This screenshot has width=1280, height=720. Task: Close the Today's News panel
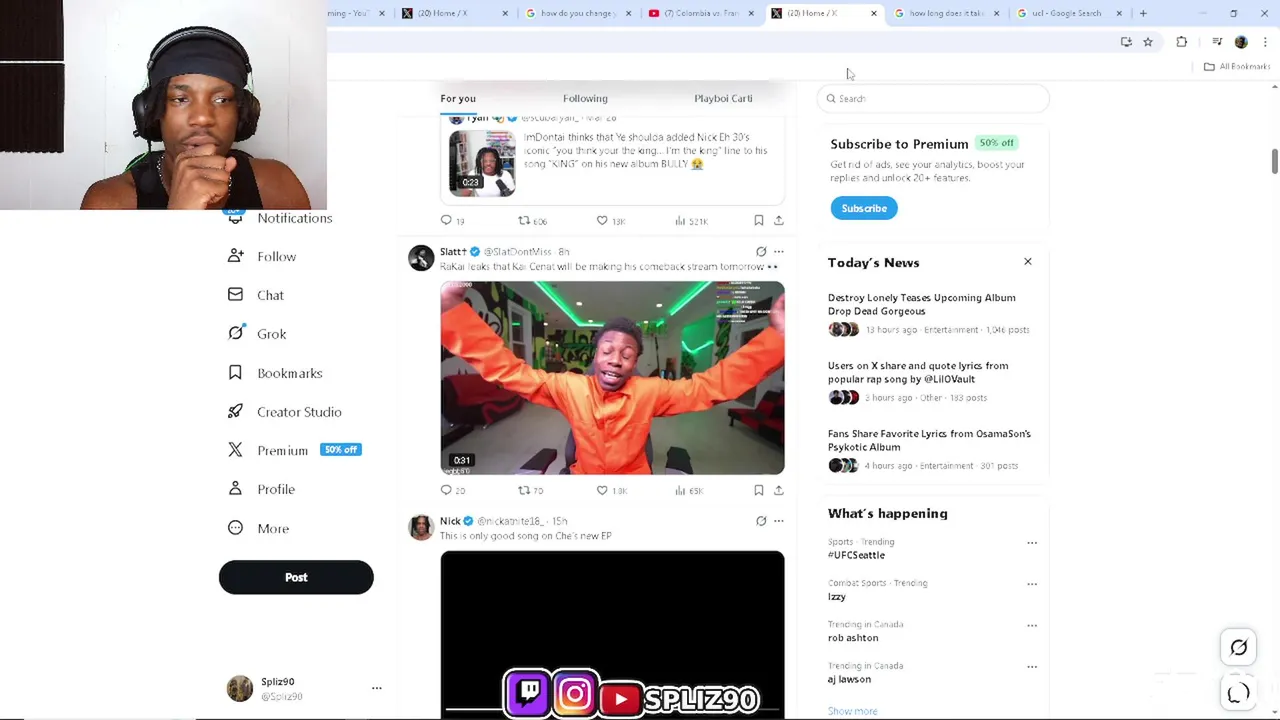point(1027,262)
